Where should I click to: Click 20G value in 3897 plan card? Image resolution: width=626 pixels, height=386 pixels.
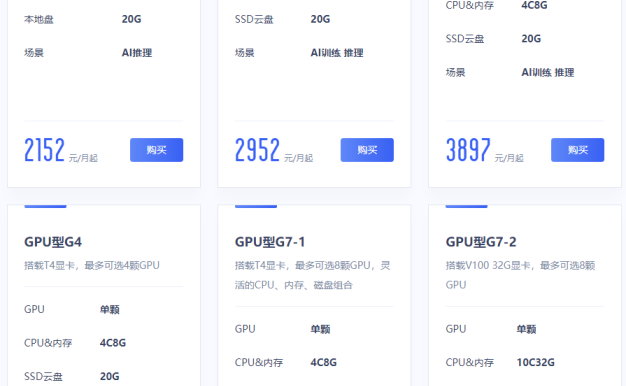point(531,39)
